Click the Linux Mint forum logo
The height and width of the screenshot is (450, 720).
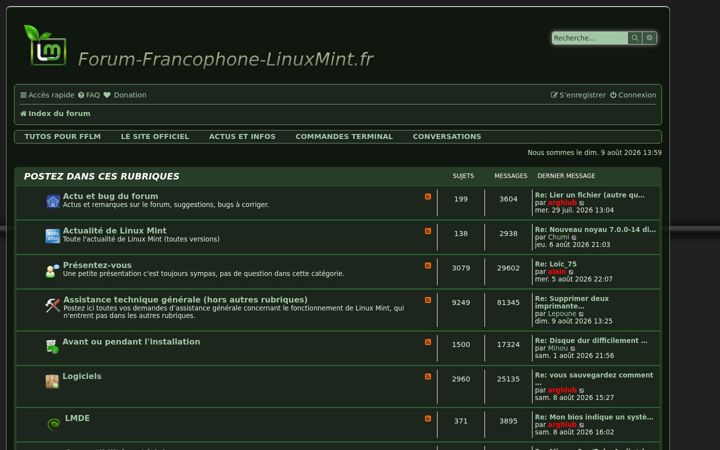pyautogui.click(x=45, y=45)
